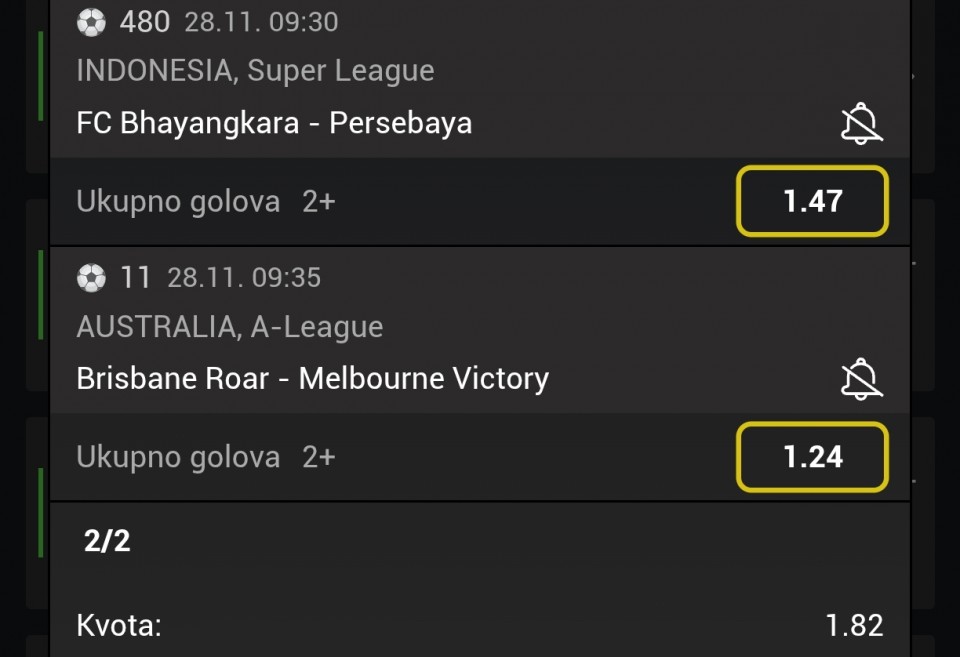Click the Kvota: label
Viewport: 960px width, 657px height.
118,626
